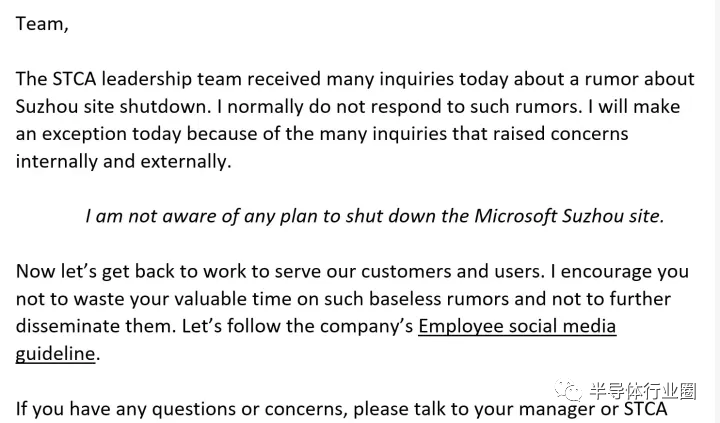Click the italic "I am not aware" sentence

(375, 216)
